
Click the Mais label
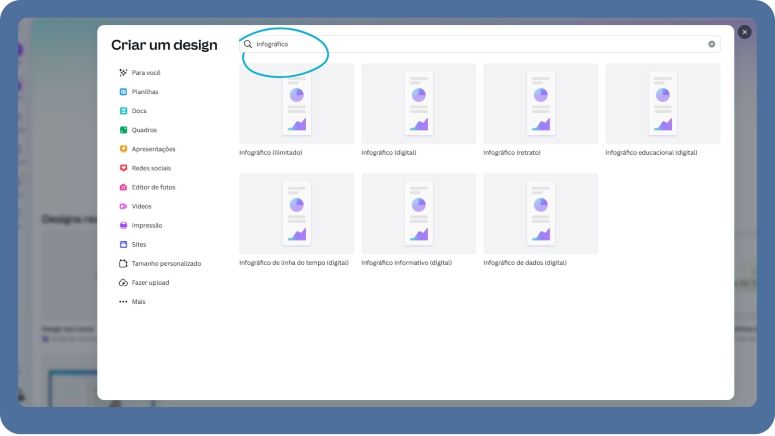pyautogui.click(x=138, y=302)
